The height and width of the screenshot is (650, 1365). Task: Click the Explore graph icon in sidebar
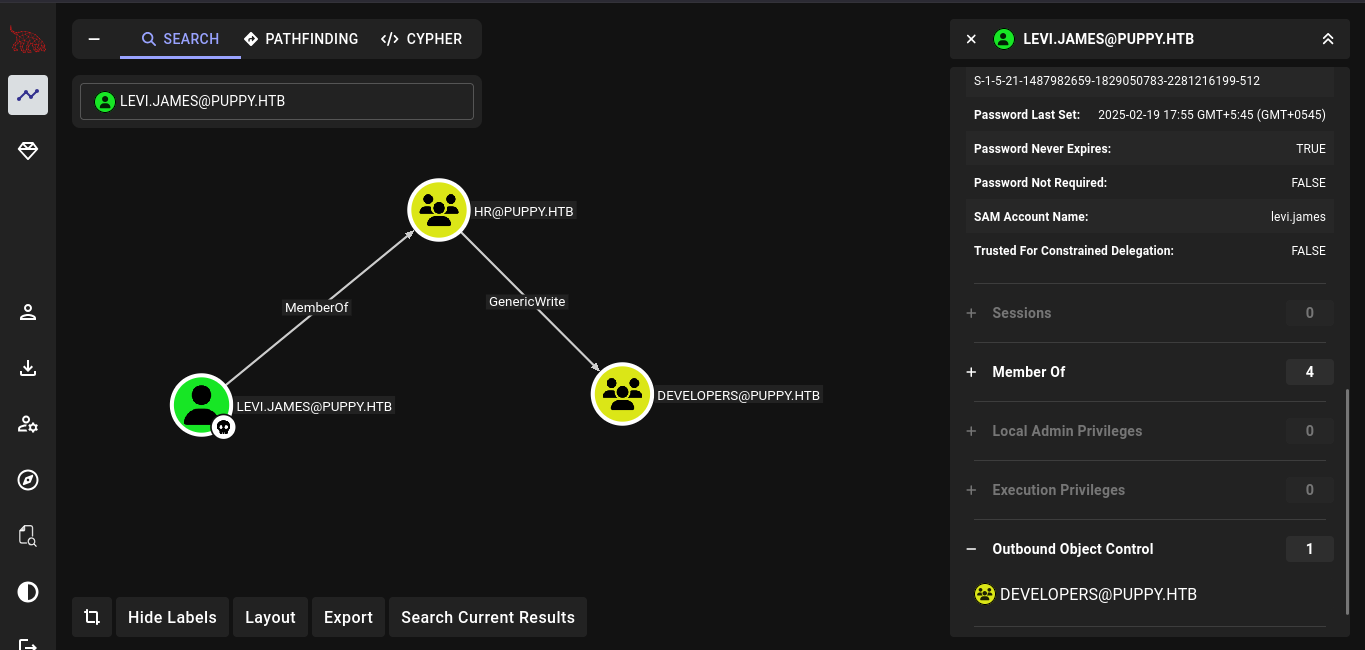click(28, 95)
